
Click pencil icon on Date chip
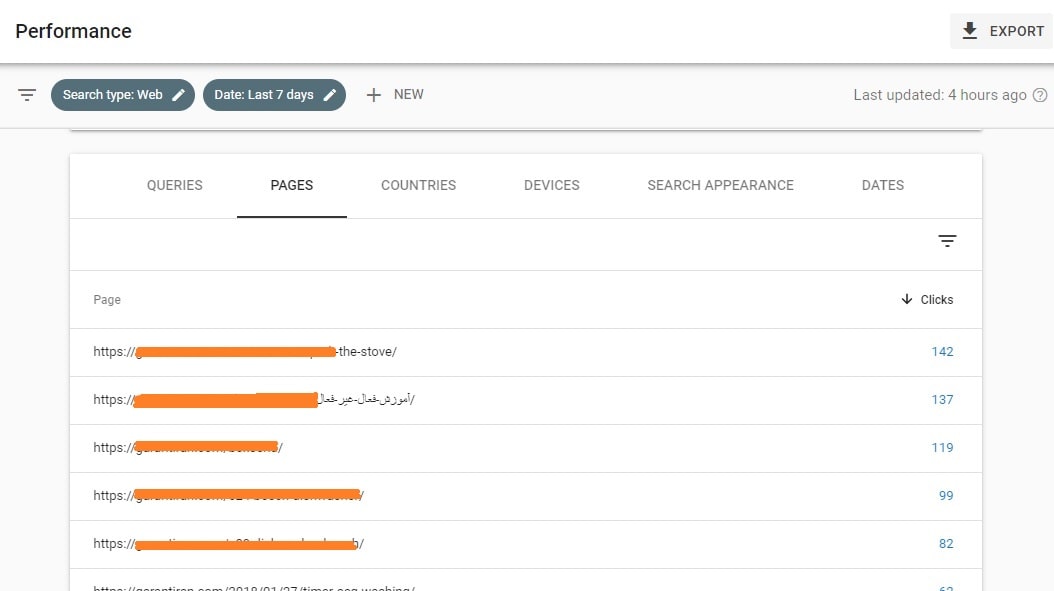(x=330, y=95)
